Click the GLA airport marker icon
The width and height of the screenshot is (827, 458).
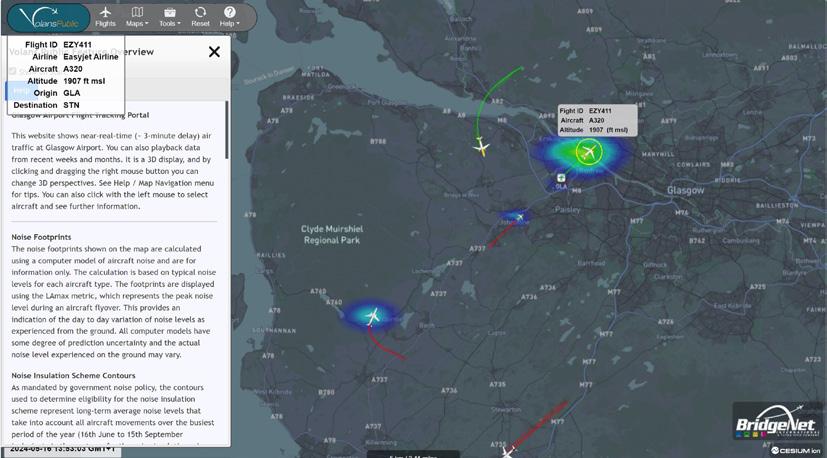tap(561, 178)
